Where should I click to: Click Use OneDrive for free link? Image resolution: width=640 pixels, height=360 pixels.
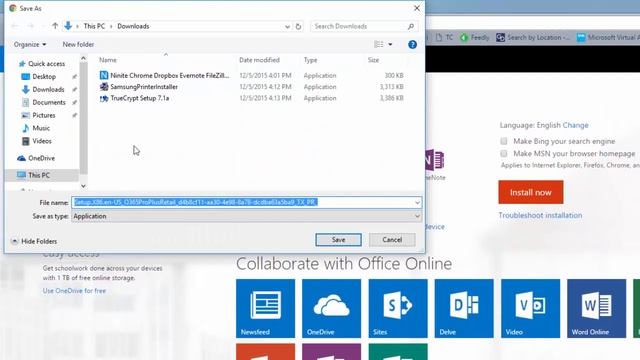74,291
